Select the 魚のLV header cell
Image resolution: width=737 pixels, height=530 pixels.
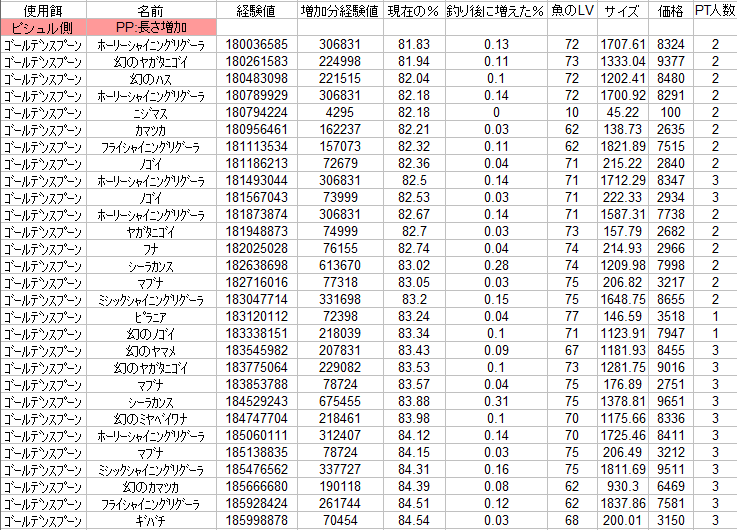click(572, 10)
